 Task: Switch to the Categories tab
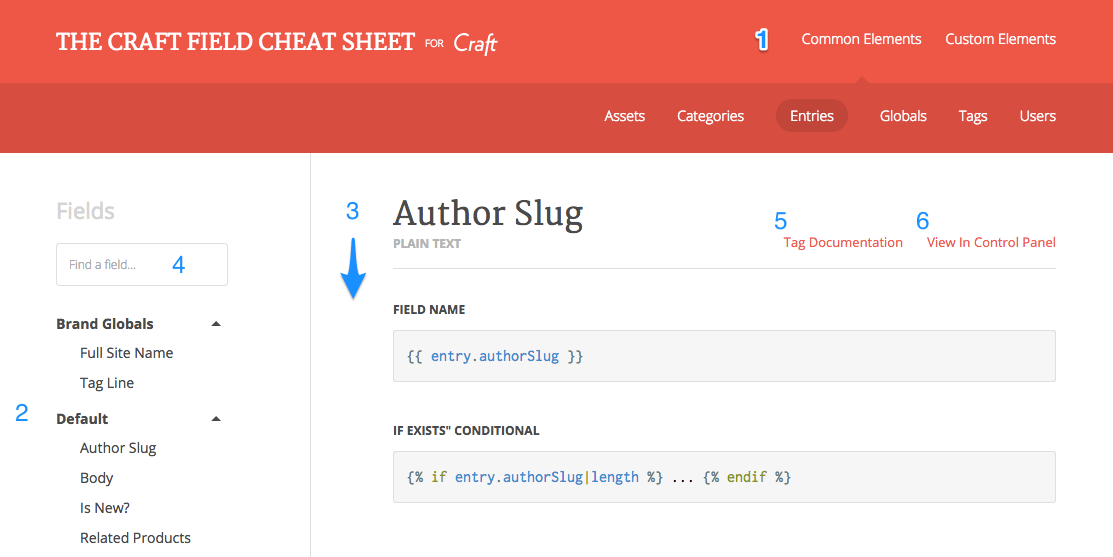click(x=710, y=116)
